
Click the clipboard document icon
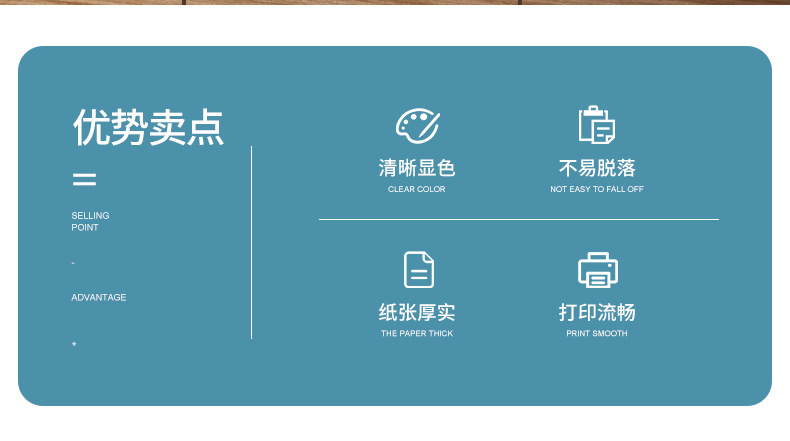pyautogui.click(x=597, y=125)
